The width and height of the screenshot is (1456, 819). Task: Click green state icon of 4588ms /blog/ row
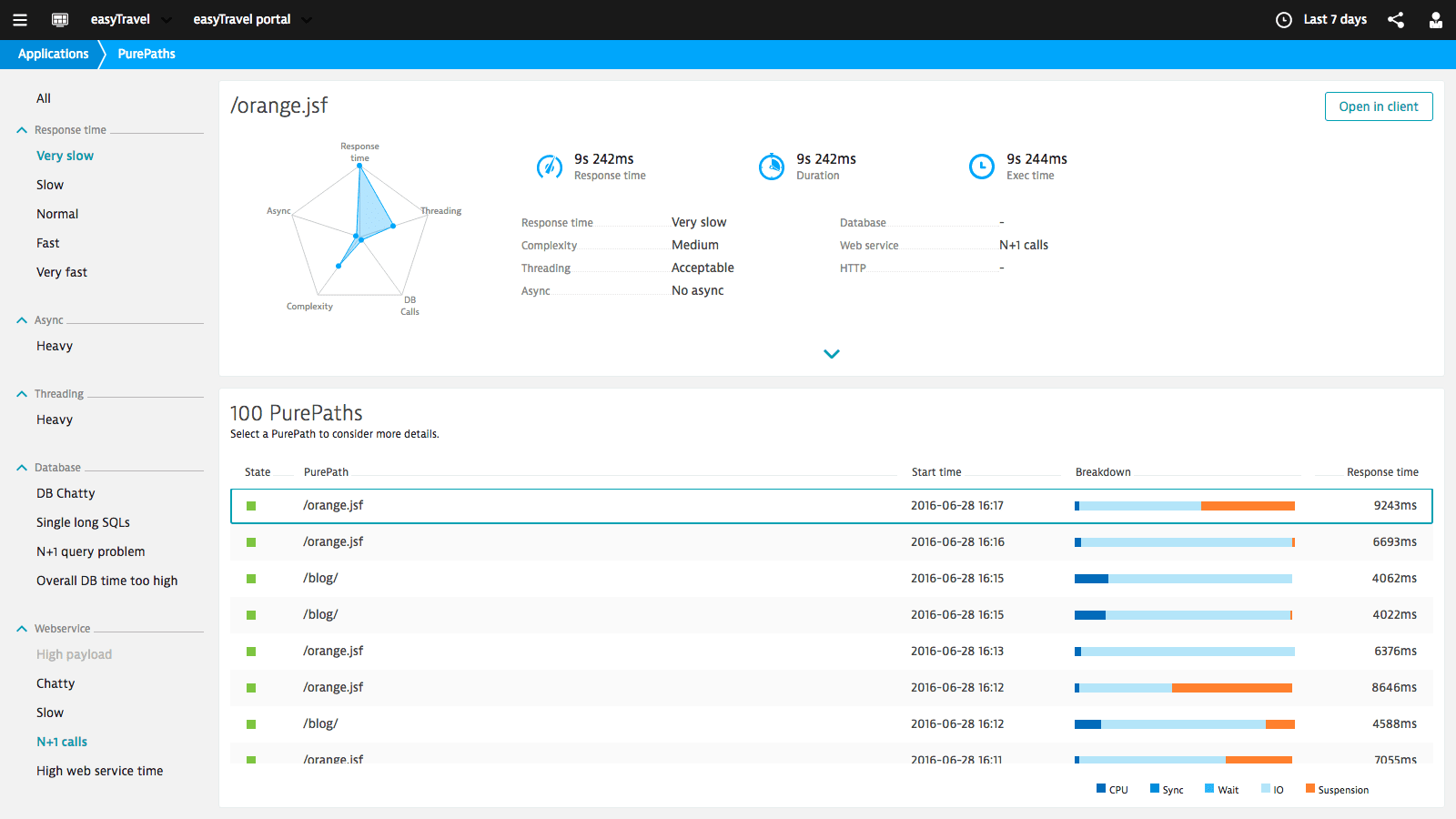[x=251, y=724]
